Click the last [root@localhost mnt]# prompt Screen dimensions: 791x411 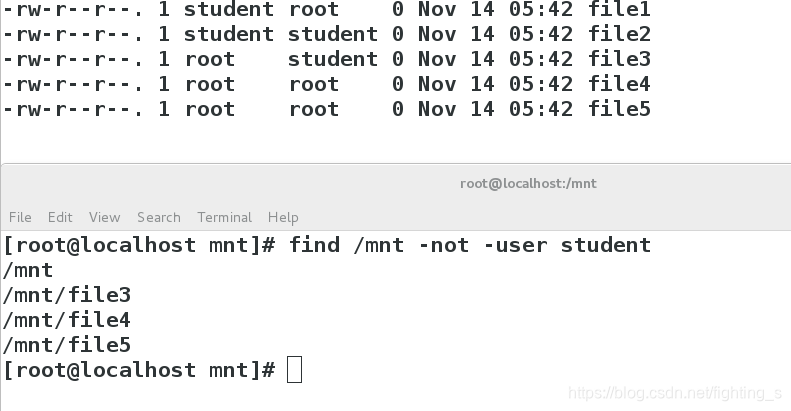point(139,370)
